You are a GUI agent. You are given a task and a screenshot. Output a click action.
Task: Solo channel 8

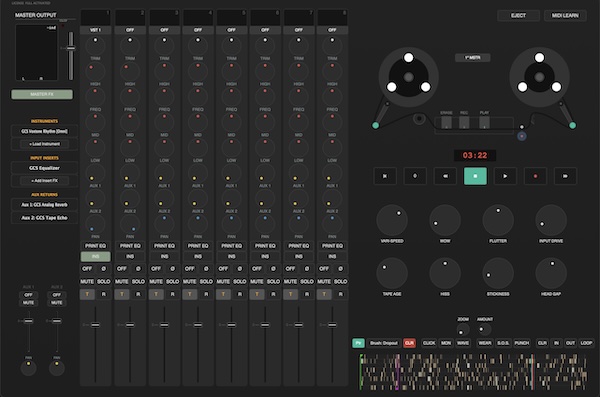point(341,281)
